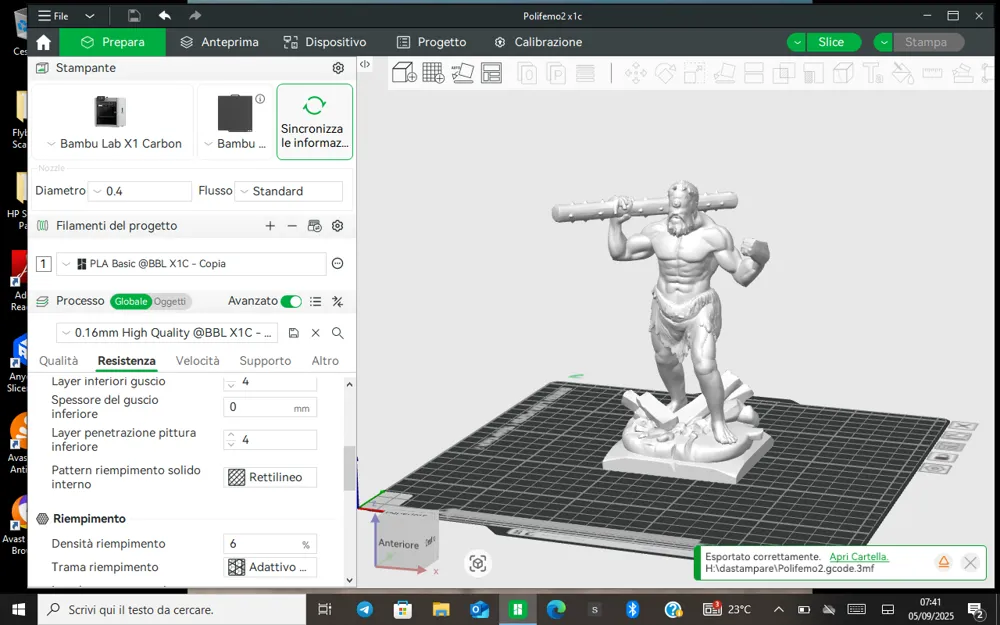Open the Apri Cartella link

tap(858, 557)
